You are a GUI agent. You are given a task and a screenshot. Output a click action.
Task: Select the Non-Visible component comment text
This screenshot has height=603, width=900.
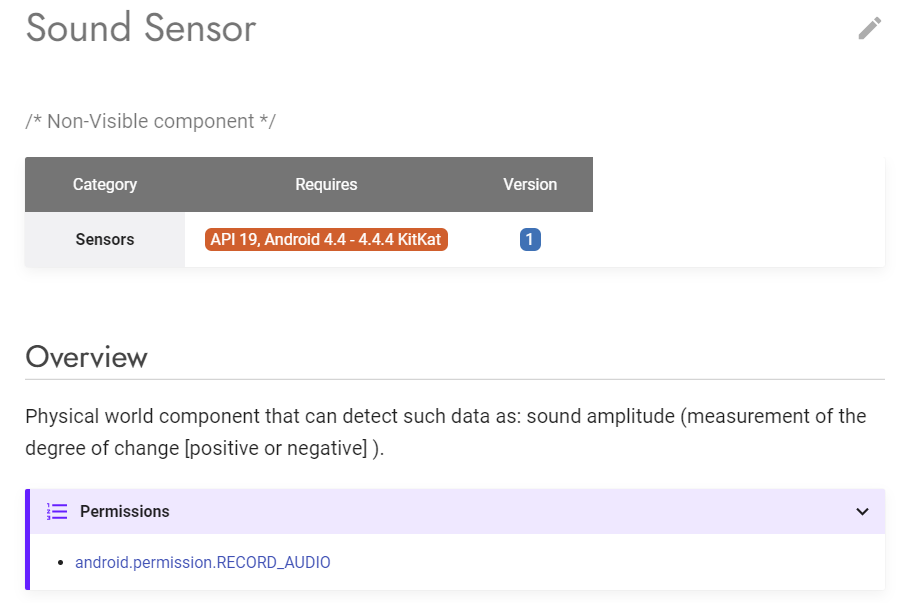(151, 121)
